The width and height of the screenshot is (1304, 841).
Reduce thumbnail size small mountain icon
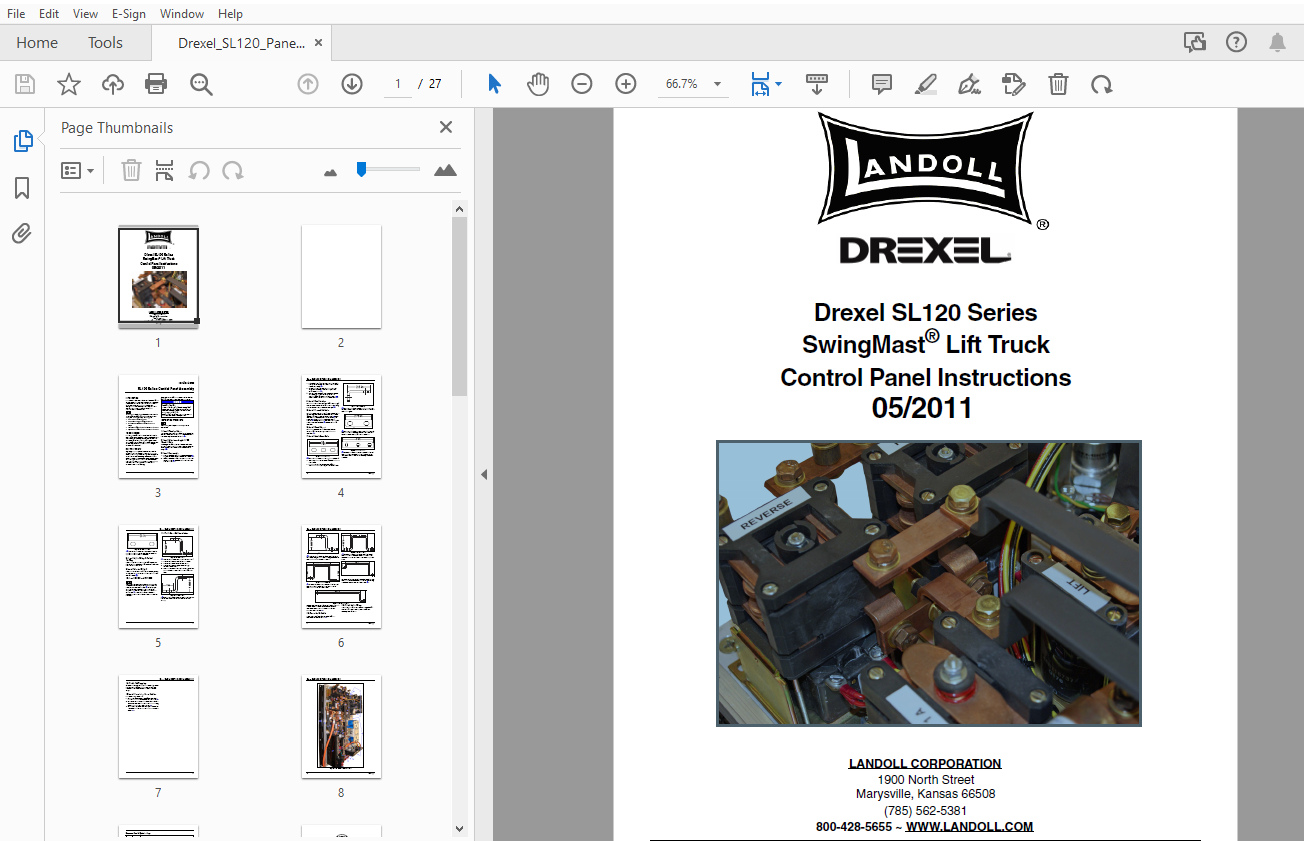[331, 172]
